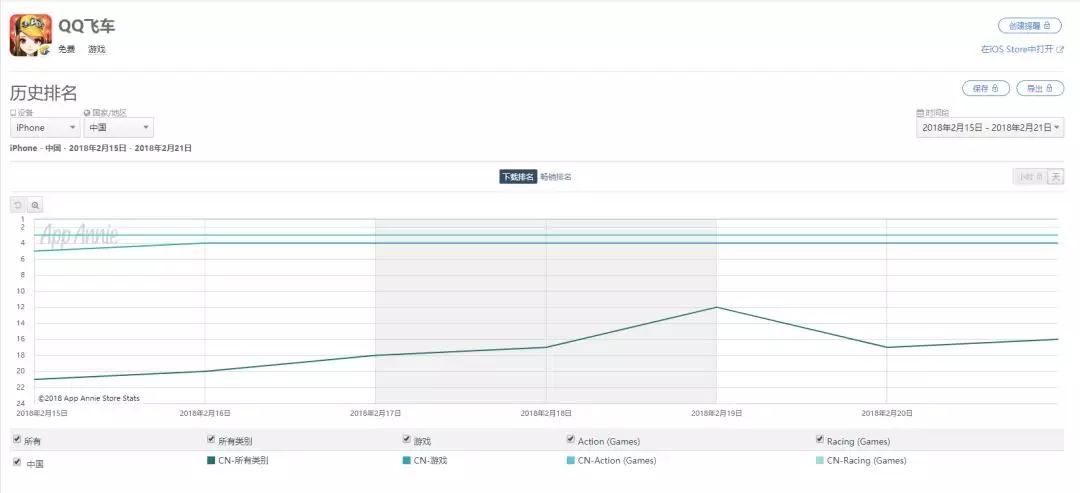Click the peak data point on Feb 19

tap(716, 307)
